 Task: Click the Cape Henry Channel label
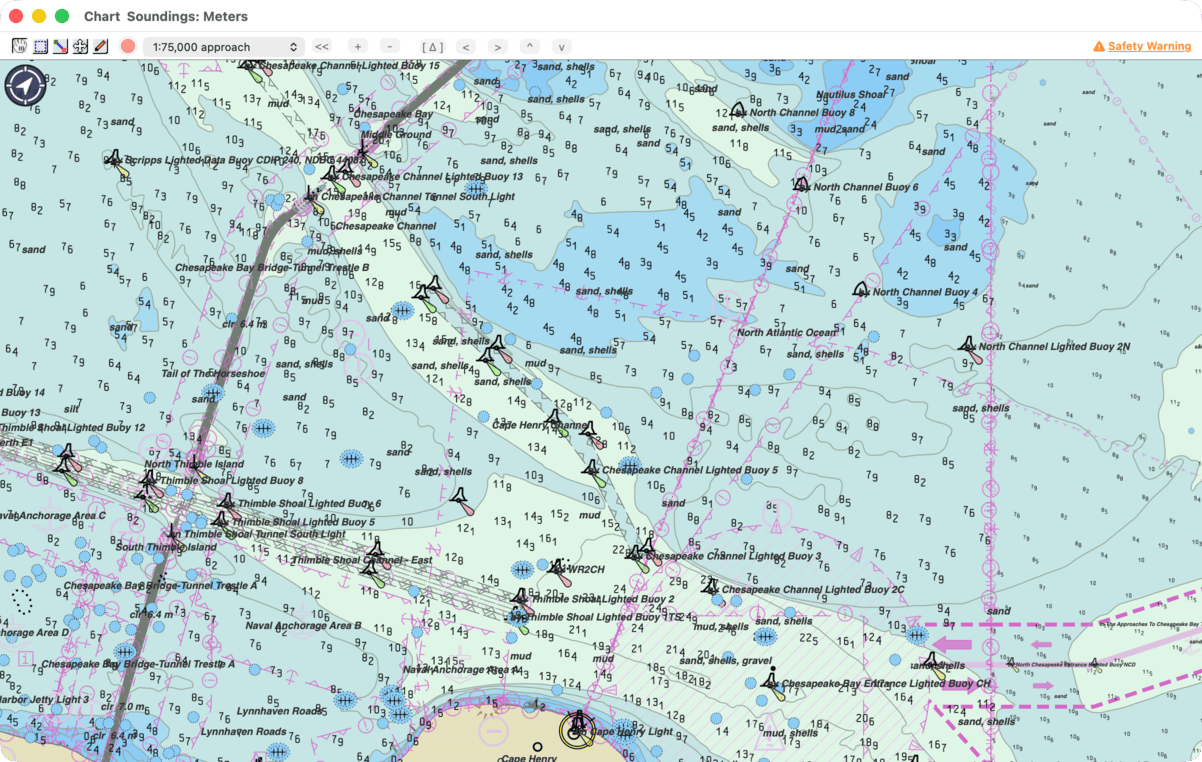pyautogui.click(x=541, y=425)
